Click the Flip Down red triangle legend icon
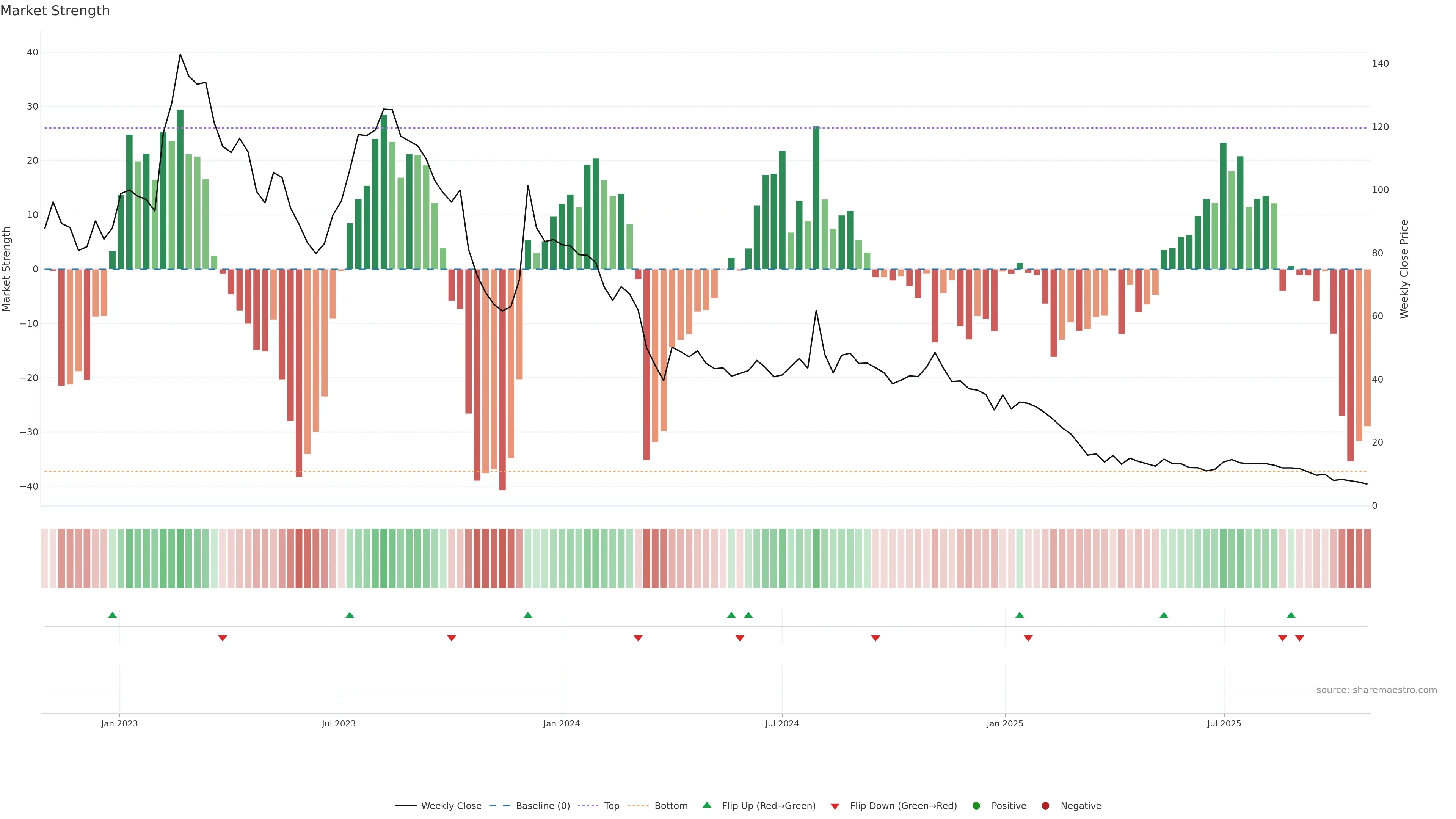 pyautogui.click(x=835, y=806)
